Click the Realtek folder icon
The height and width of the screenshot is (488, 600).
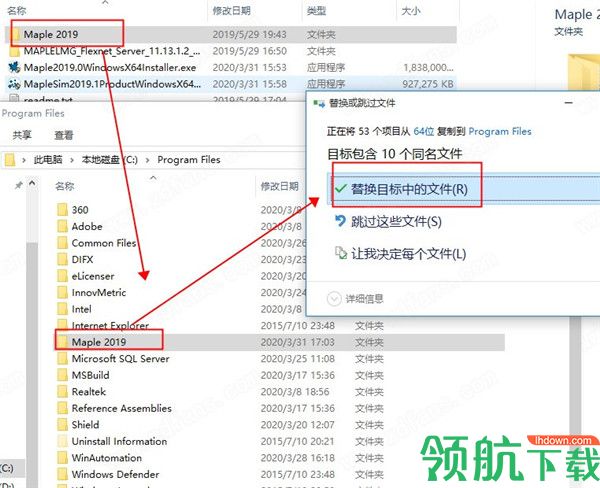[x=62, y=392]
